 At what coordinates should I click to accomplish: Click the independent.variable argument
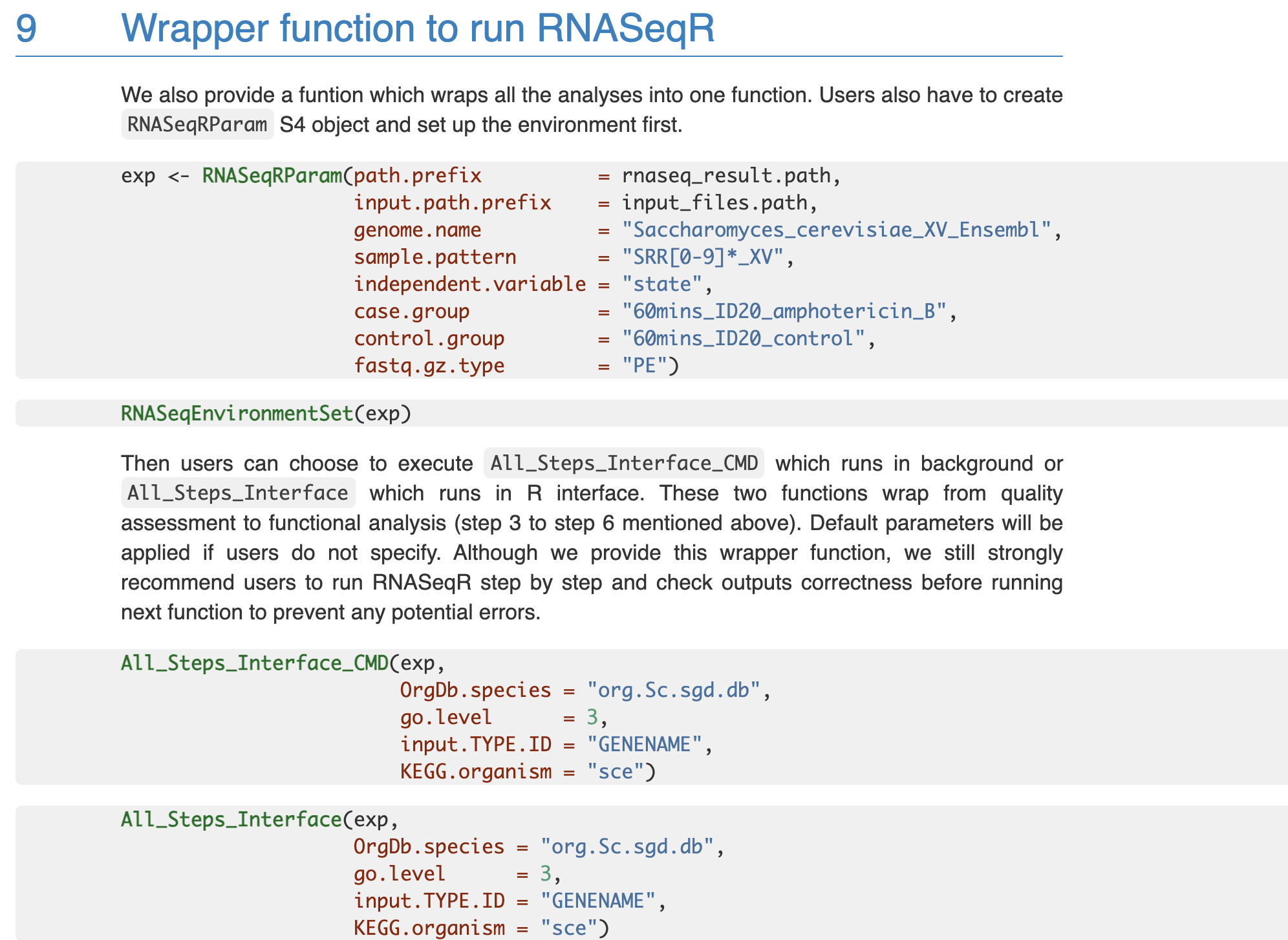click(x=470, y=284)
